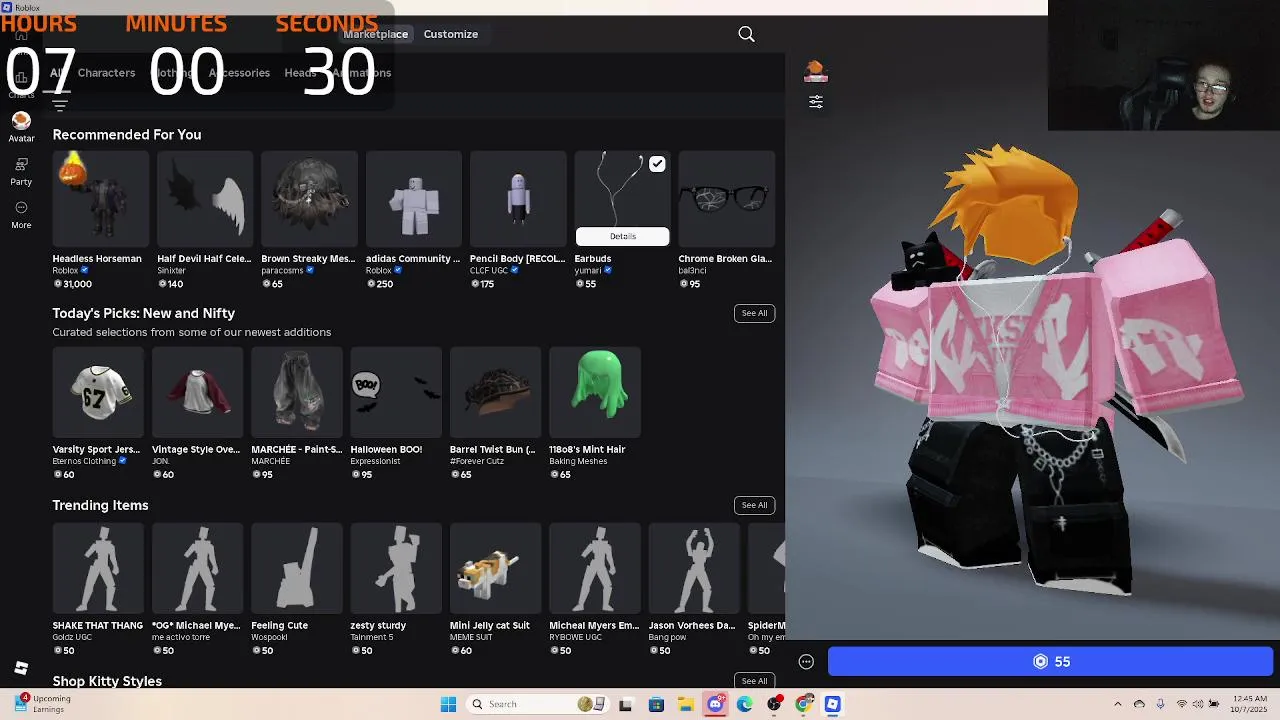Open the MARCHÉE Paint-S pants thumbnail
Viewport: 1280px width, 720px height.
click(297, 392)
